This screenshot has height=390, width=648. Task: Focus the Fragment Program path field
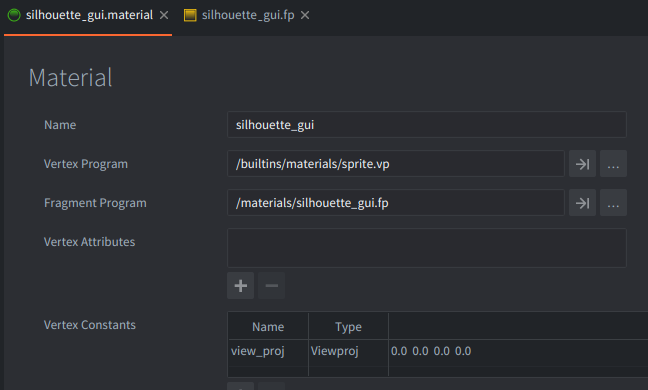coord(396,203)
